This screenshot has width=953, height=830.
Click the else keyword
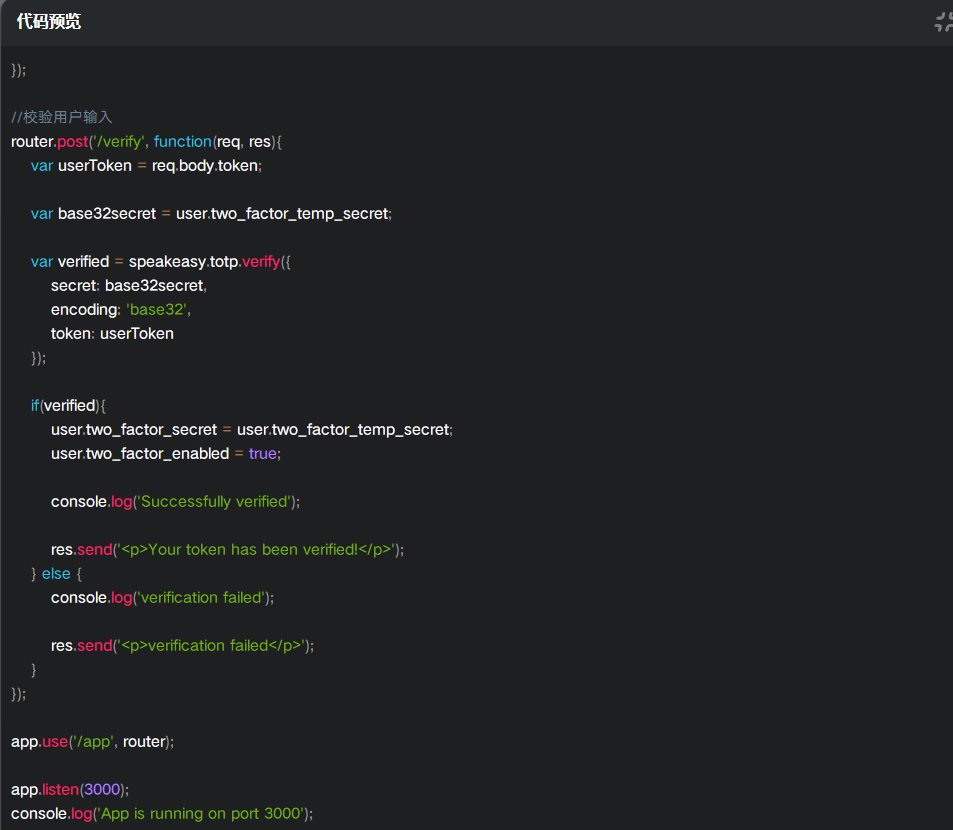click(x=56, y=574)
